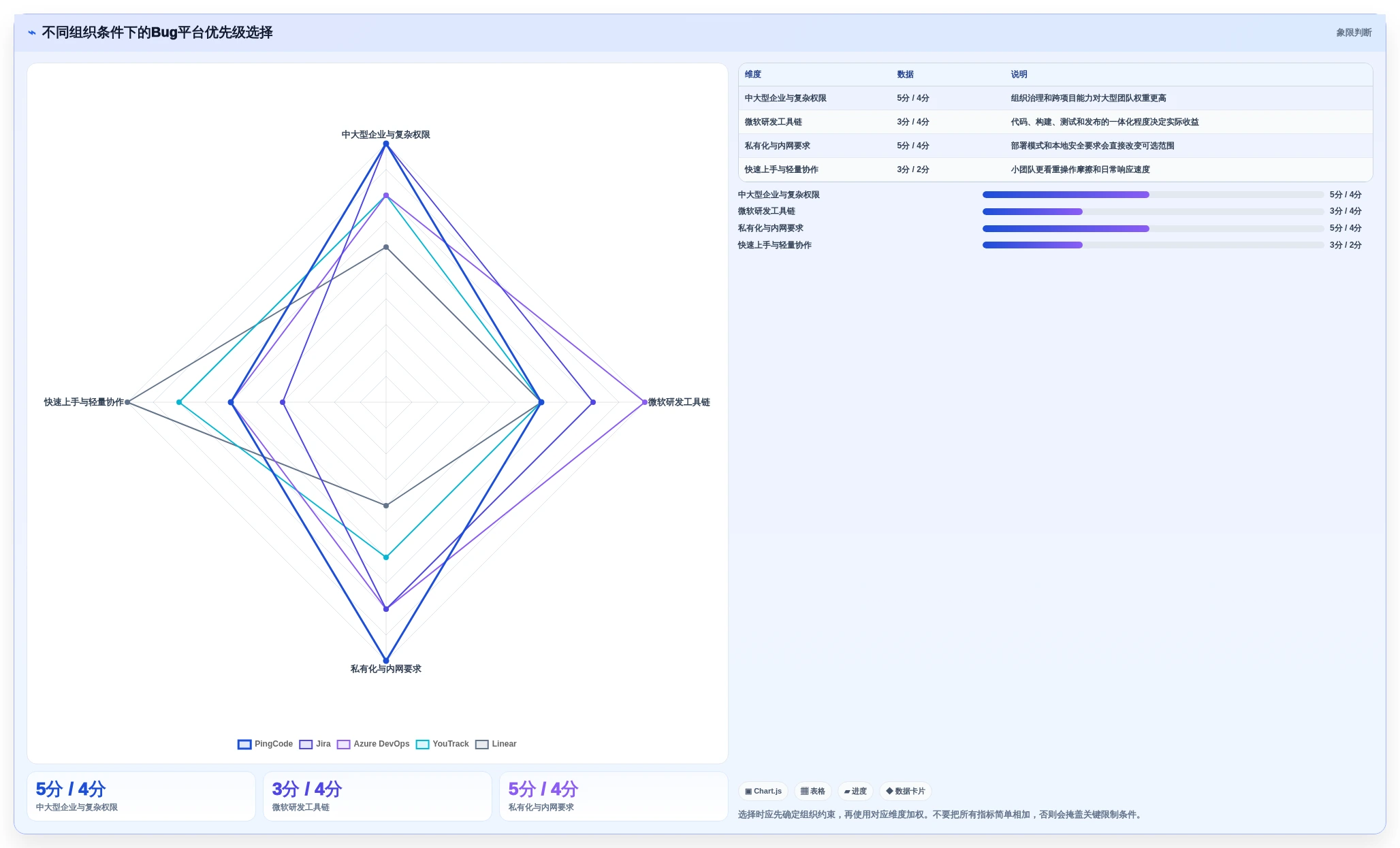The width and height of the screenshot is (1400, 848).
Task: Click Linear point on the top axis
Action: (386, 247)
